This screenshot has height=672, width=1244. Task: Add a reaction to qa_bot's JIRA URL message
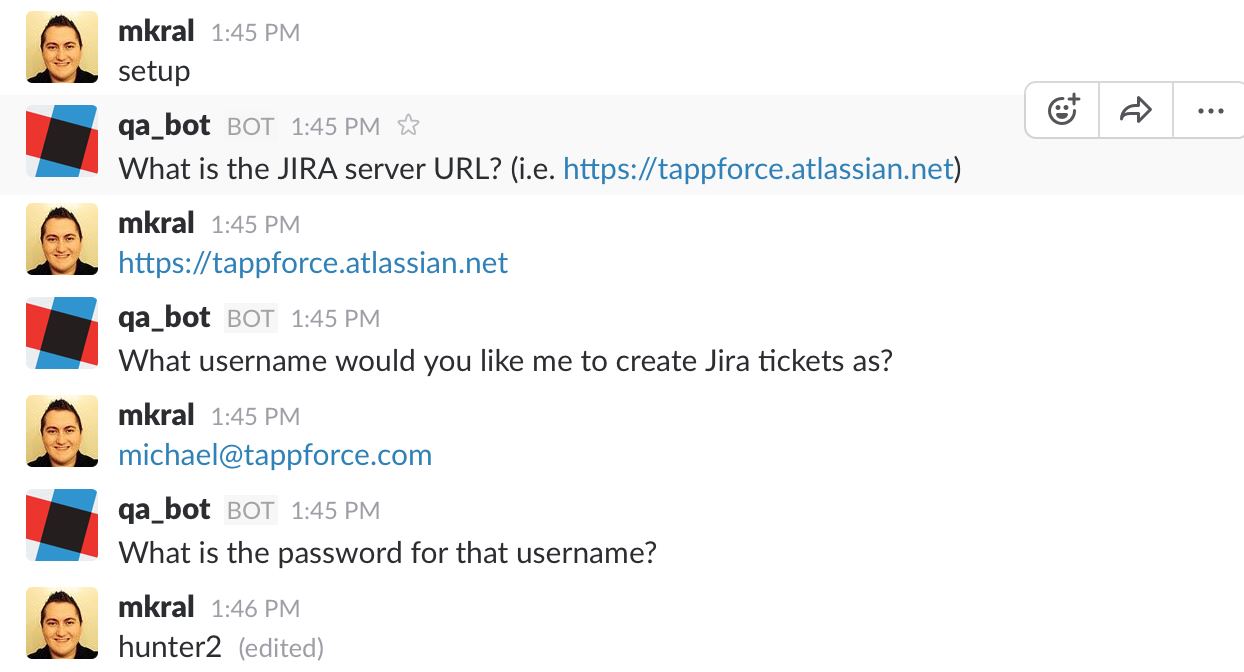1063,109
